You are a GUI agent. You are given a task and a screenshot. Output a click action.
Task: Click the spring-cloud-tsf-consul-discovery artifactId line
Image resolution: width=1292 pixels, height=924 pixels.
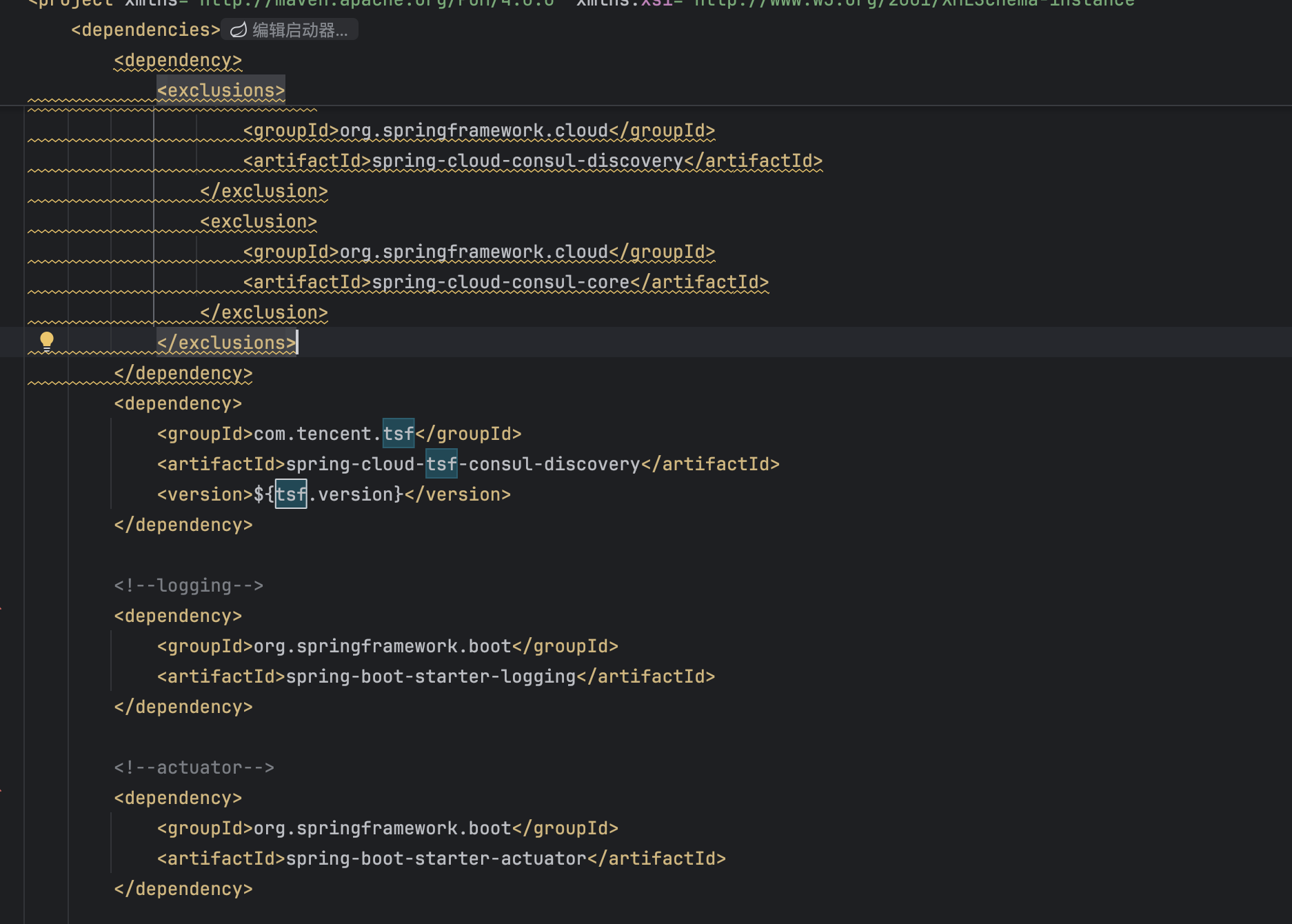(x=469, y=464)
